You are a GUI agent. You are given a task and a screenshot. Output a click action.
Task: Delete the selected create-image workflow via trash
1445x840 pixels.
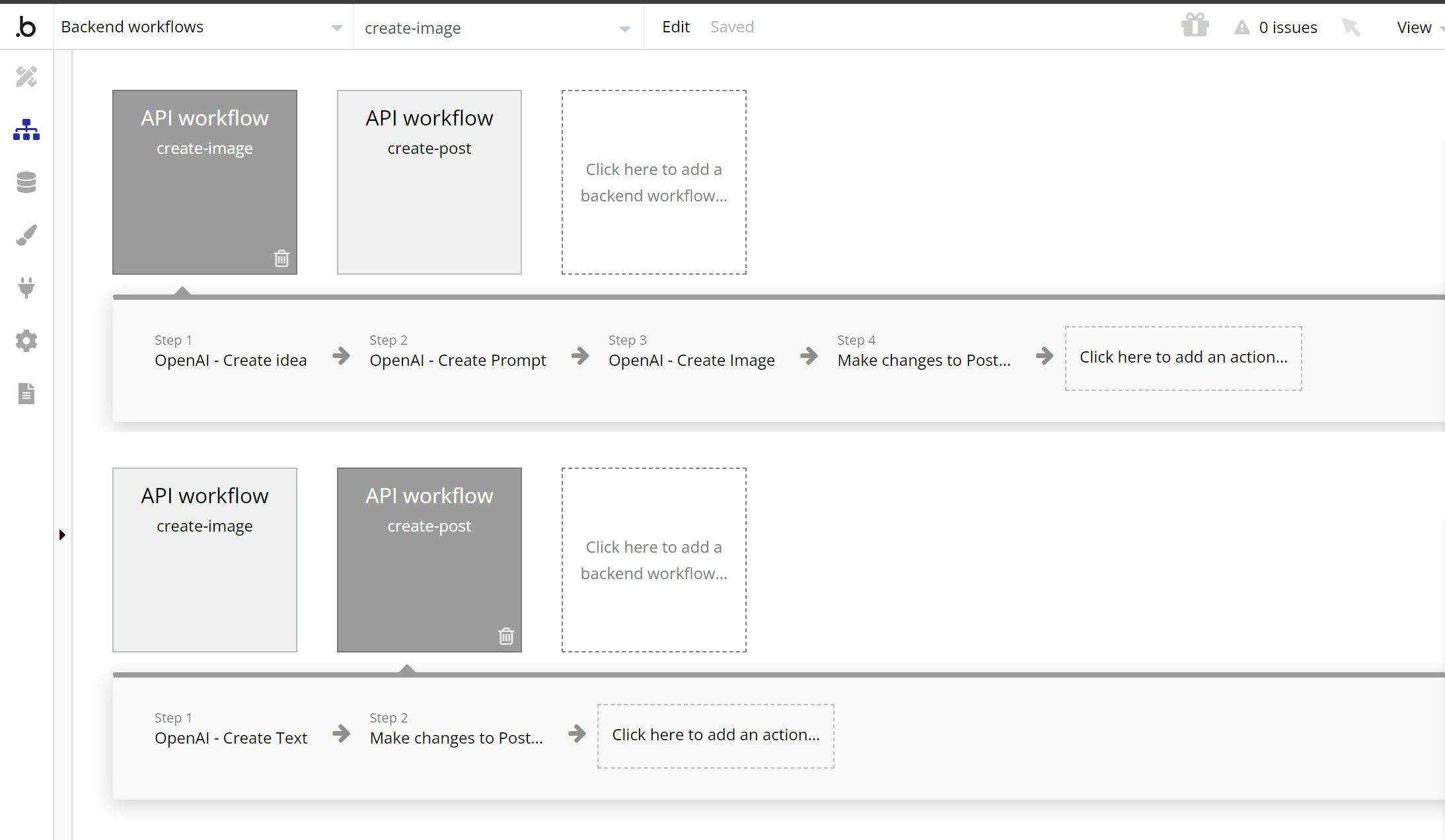281,258
